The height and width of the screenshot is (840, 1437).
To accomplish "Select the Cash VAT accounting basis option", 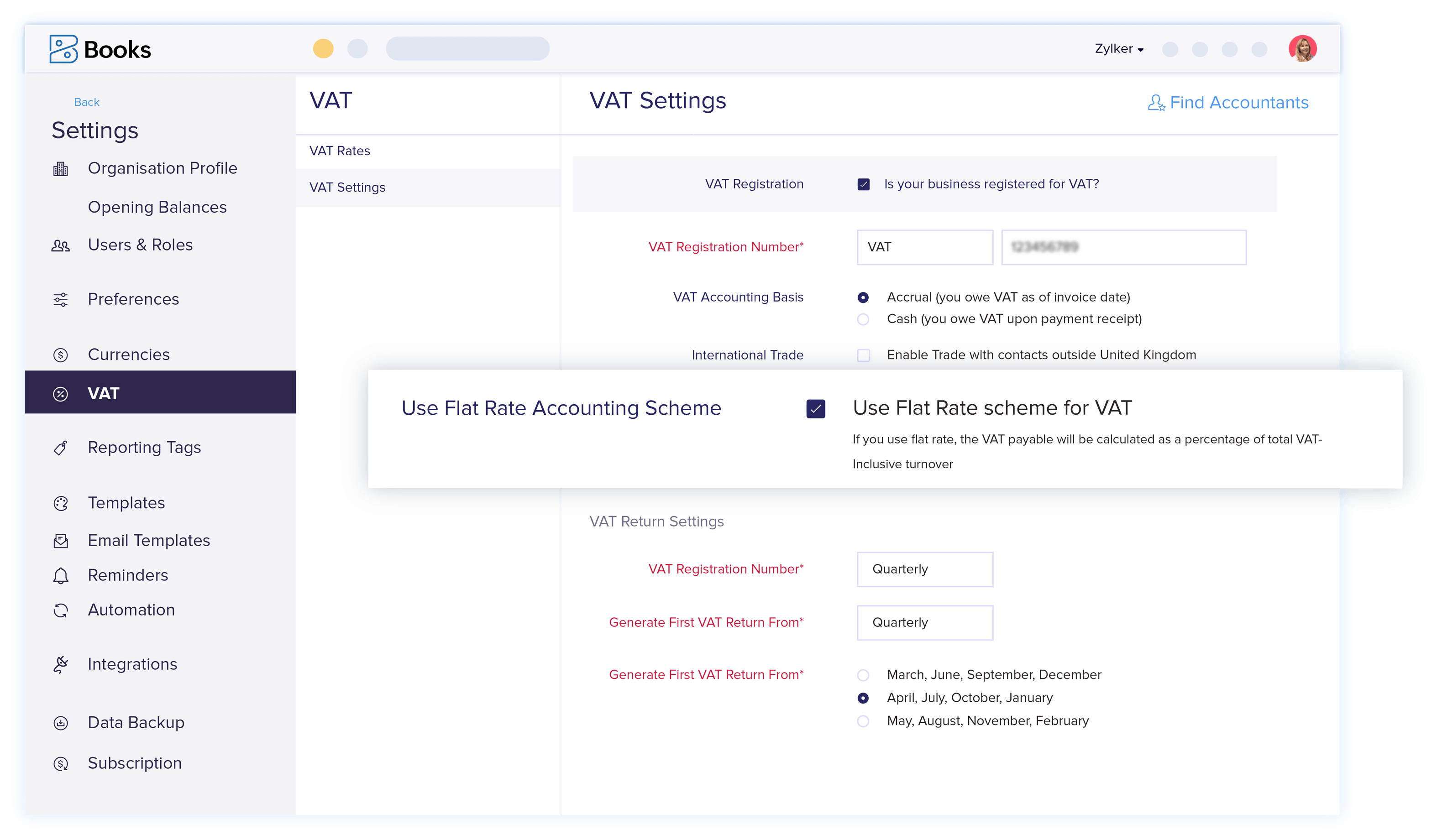I will pos(863,319).
